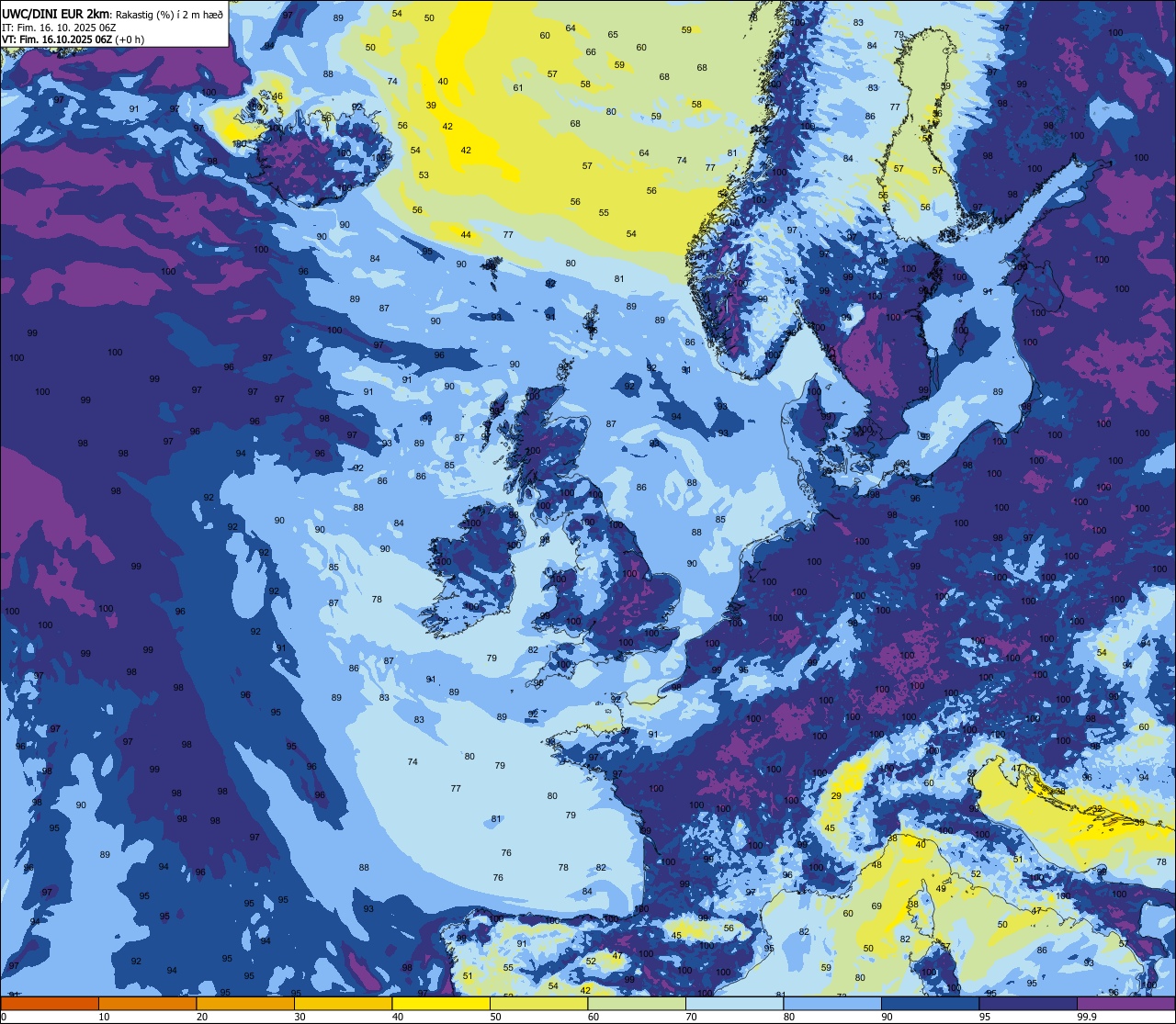Click the humidity value '61' on the map
1176x1024 pixels.
tap(518, 88)
